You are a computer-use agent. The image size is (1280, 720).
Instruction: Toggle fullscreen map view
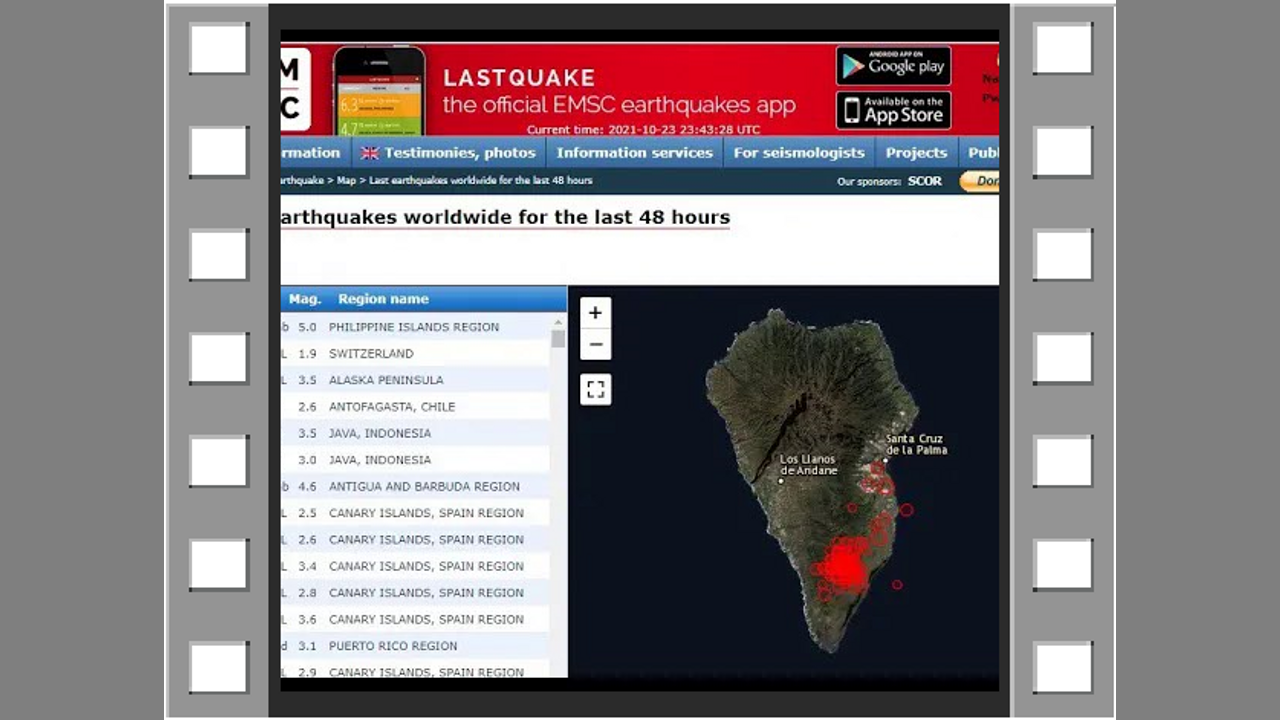[x=595, y=389]
